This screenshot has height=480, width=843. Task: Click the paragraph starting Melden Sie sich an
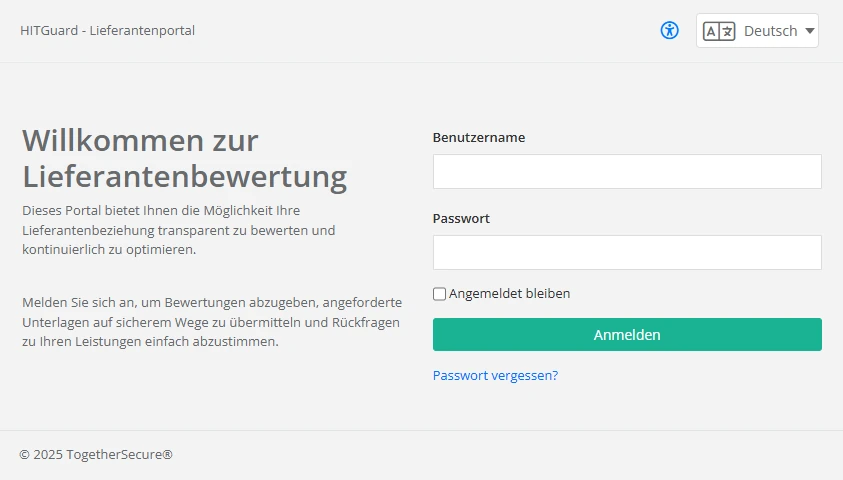[210, 321]
